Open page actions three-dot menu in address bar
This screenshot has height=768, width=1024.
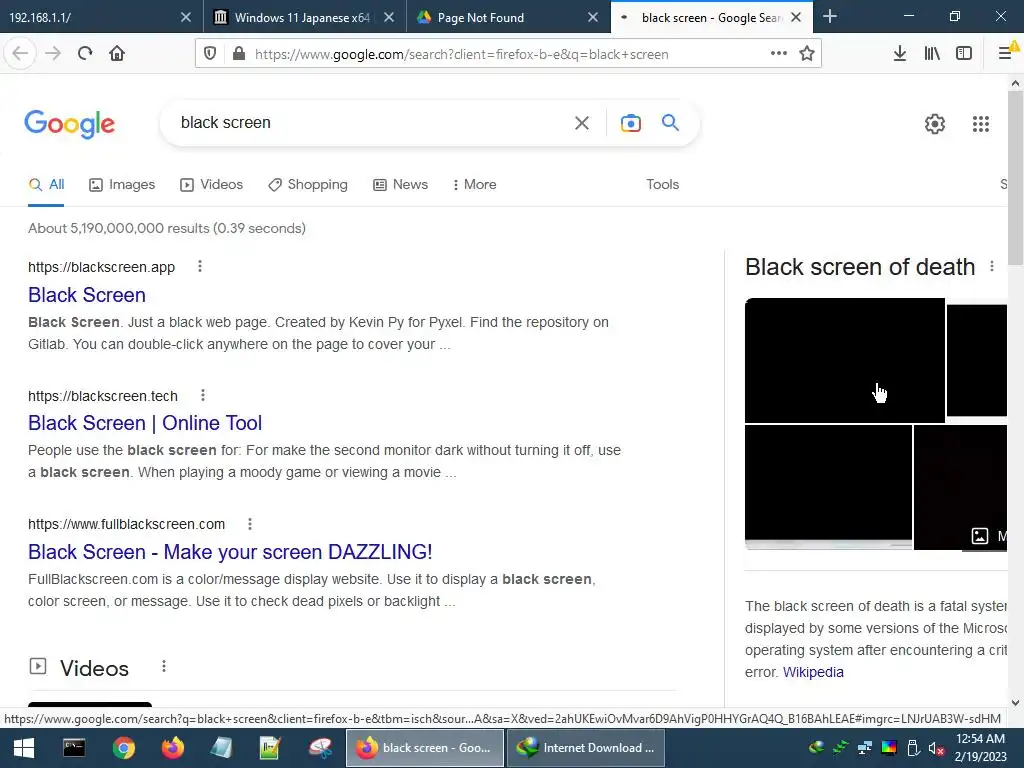click(x=778, y=54)
